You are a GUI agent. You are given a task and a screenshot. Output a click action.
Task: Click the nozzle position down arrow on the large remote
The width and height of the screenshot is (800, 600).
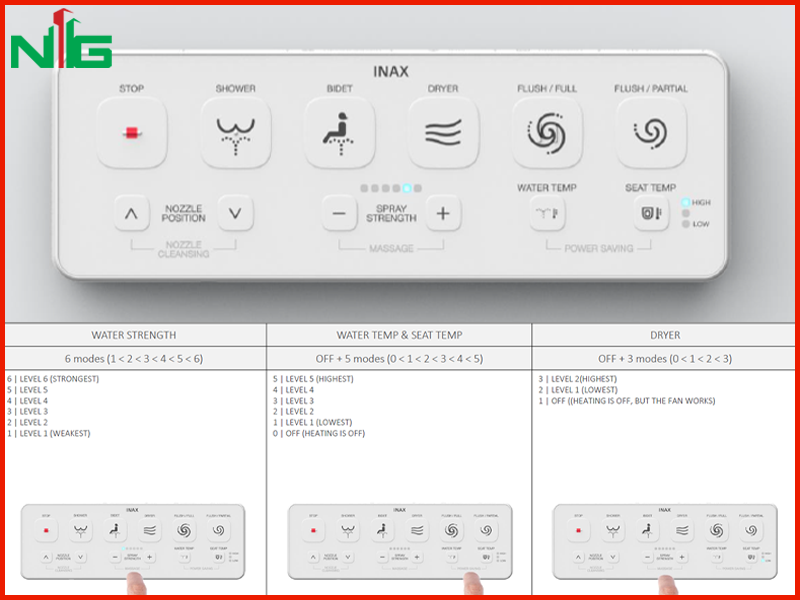[x=235, y=213]
